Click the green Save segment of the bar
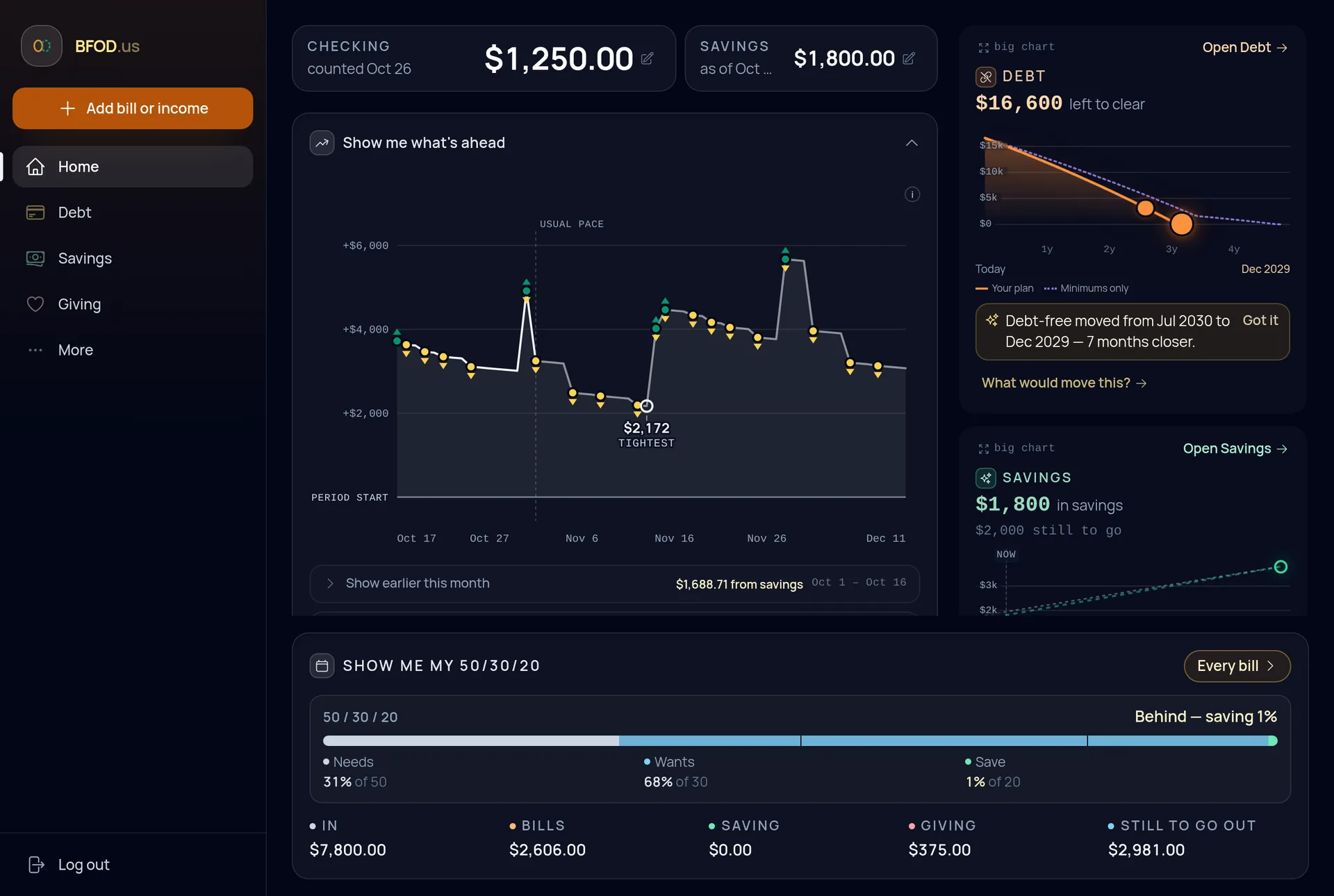1334x896 pixels. click(x=1273, y=741)
